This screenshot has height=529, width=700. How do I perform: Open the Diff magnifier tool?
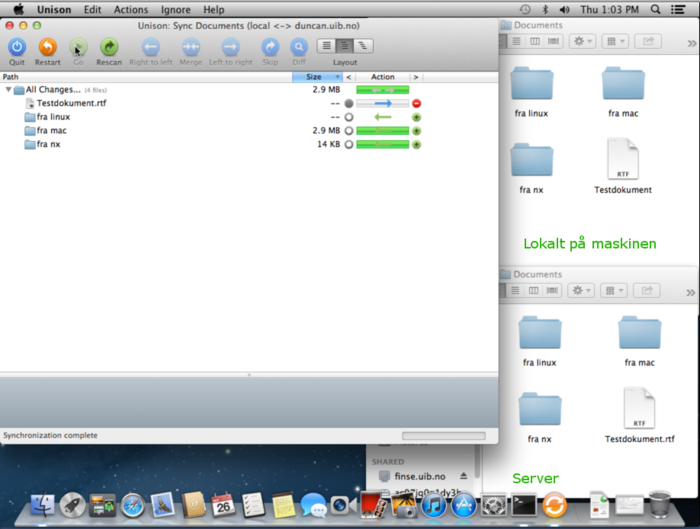tap(299, 46)
